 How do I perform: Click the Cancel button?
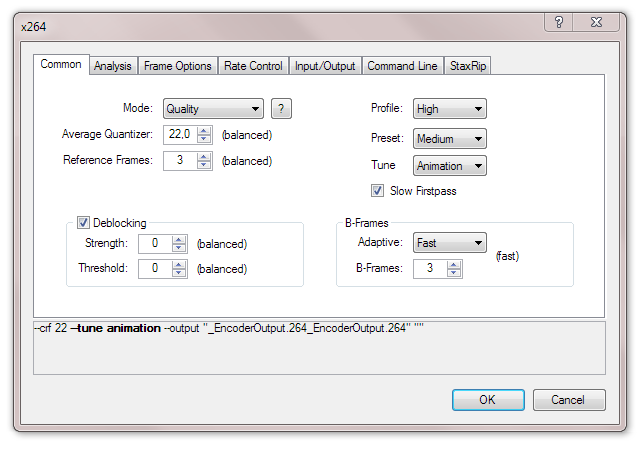[569, 400]
